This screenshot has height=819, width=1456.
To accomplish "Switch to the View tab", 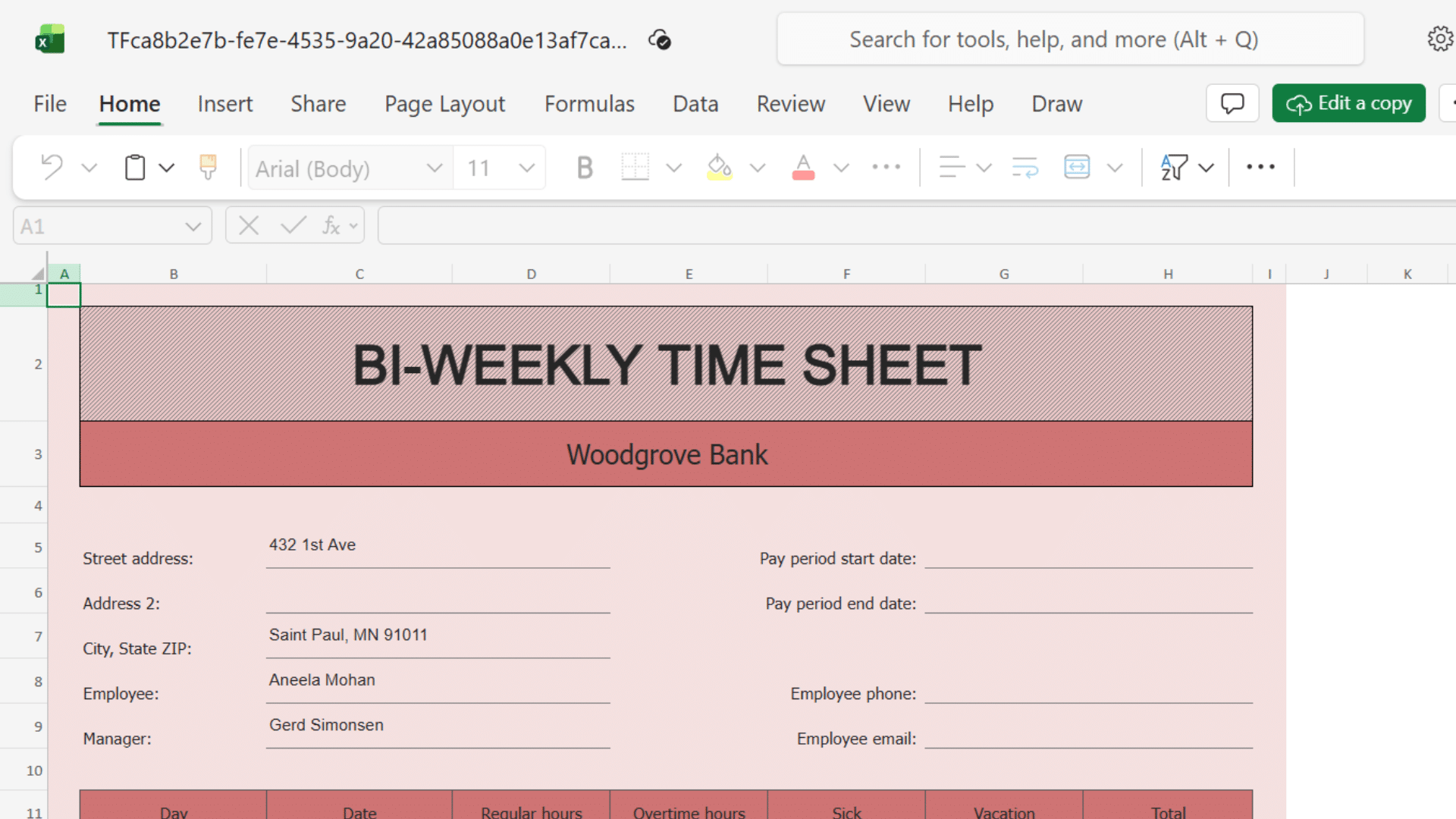I will click(x=886, y=104).
